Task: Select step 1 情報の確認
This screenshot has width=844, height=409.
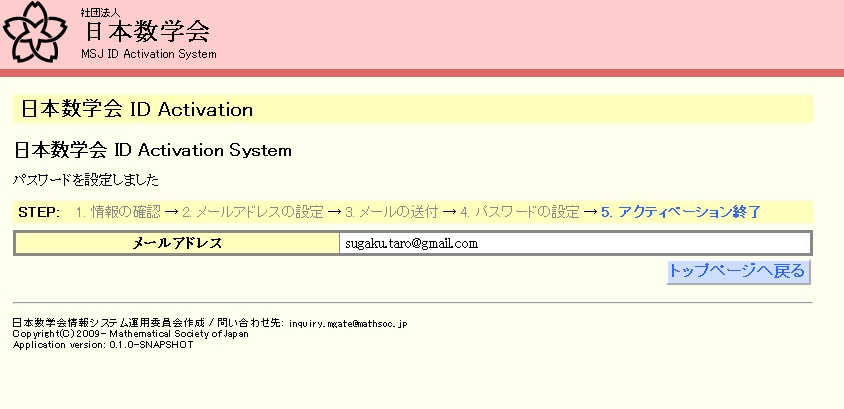Action: 118,212
